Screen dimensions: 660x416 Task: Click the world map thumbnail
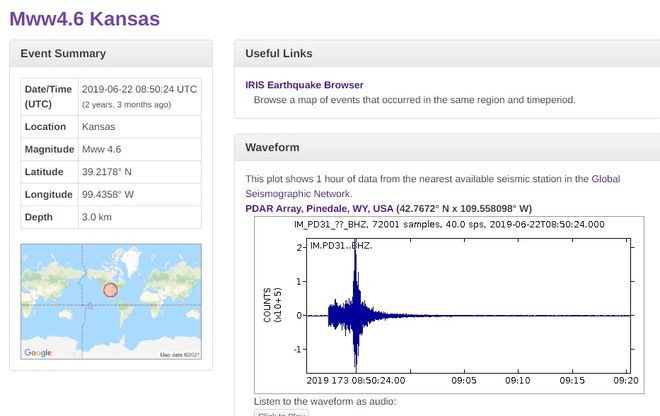(x=111, y=301)
